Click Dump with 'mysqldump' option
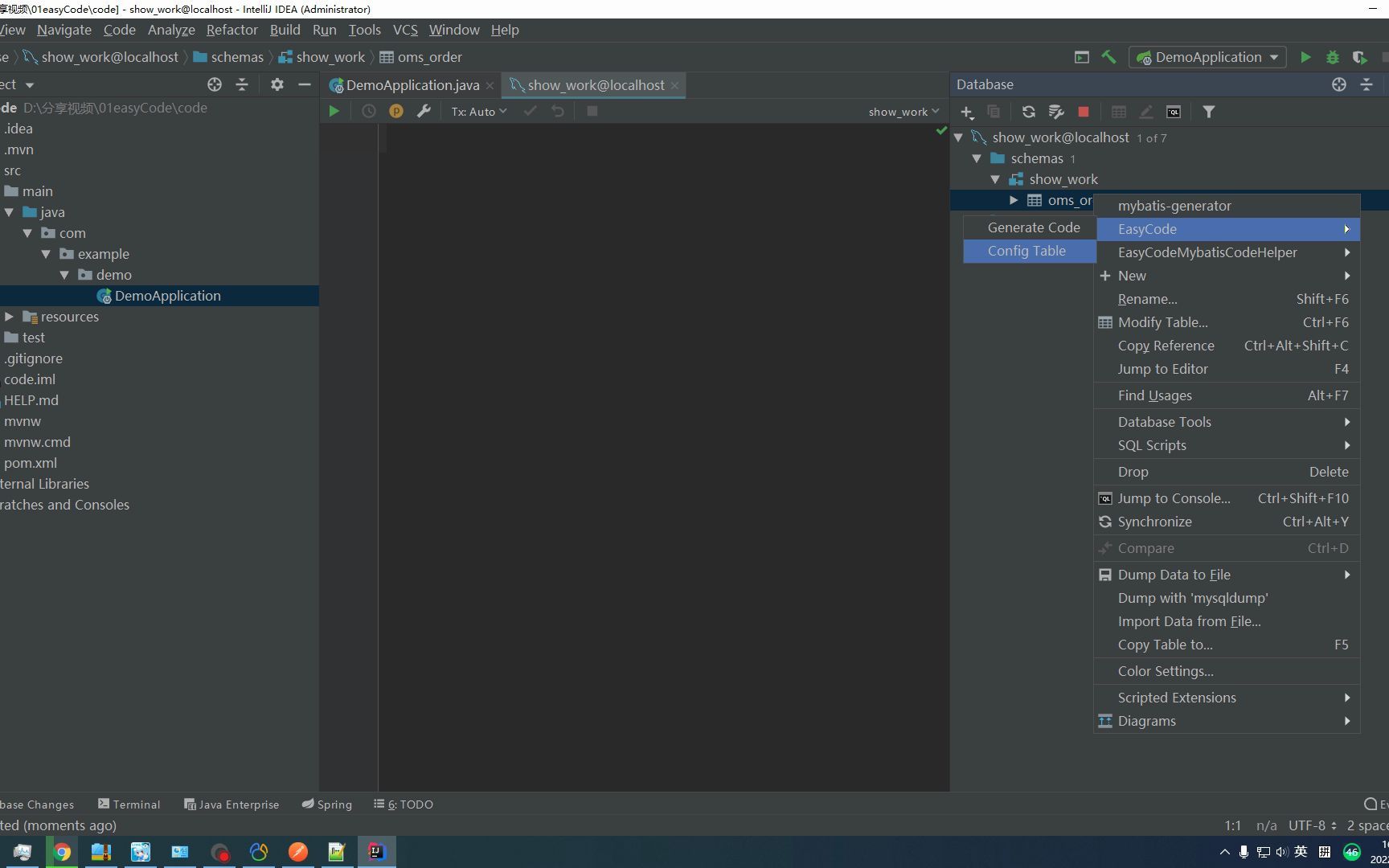 1227,598
